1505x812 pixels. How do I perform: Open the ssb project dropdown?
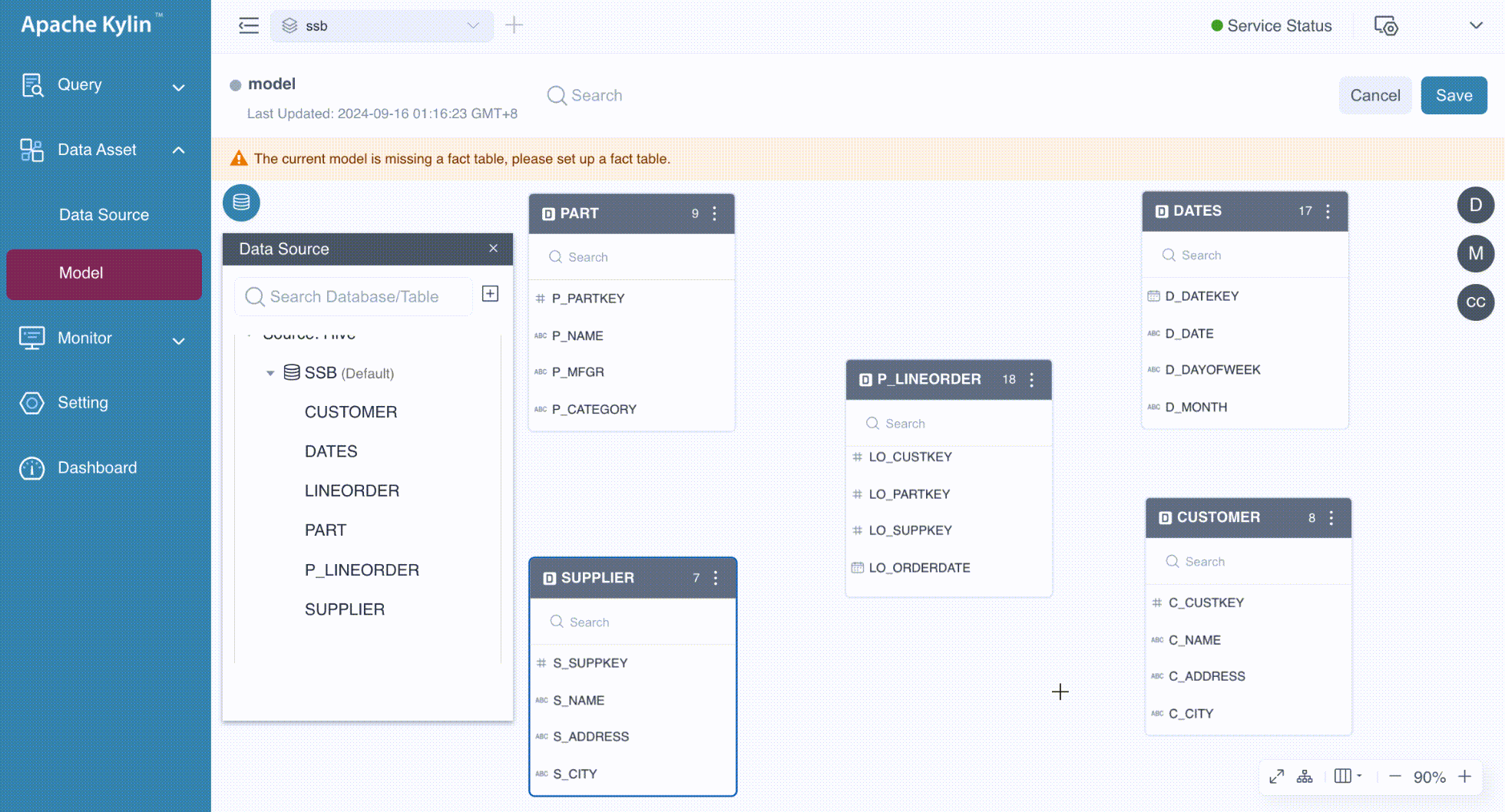382,26
